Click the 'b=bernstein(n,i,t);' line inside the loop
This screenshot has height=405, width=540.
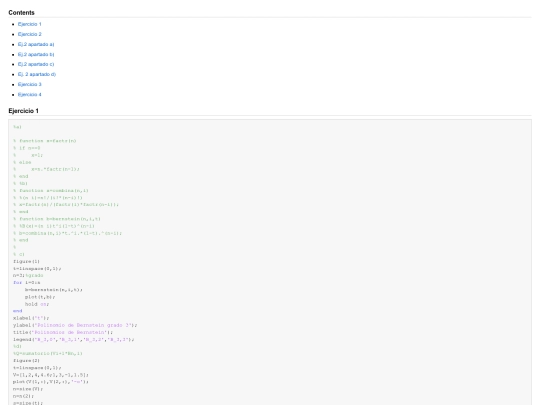tap(54, 290)
